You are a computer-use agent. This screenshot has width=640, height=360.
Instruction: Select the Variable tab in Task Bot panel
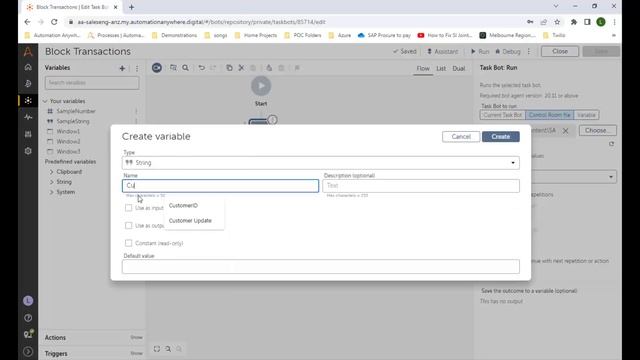[586, 115]
